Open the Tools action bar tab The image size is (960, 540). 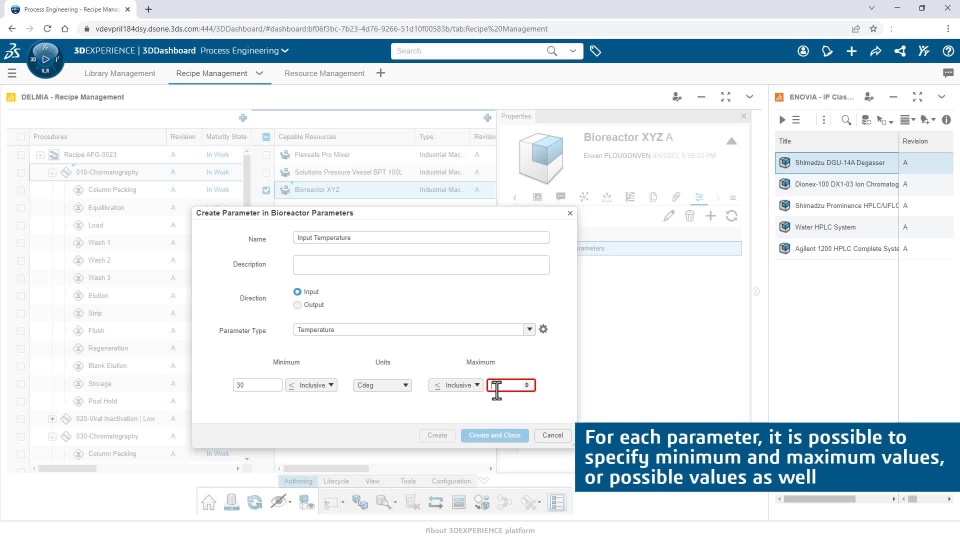pyautogui.click(x=408, y=481)
